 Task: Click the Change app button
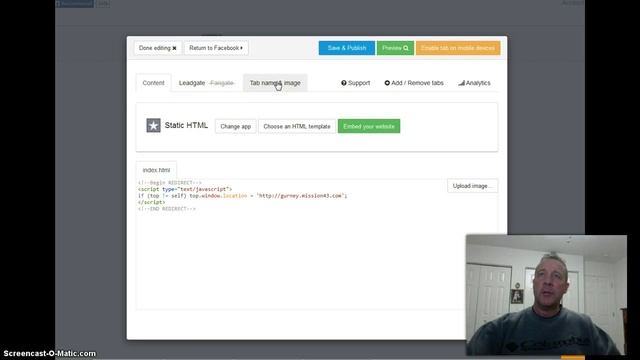point(236,127)
